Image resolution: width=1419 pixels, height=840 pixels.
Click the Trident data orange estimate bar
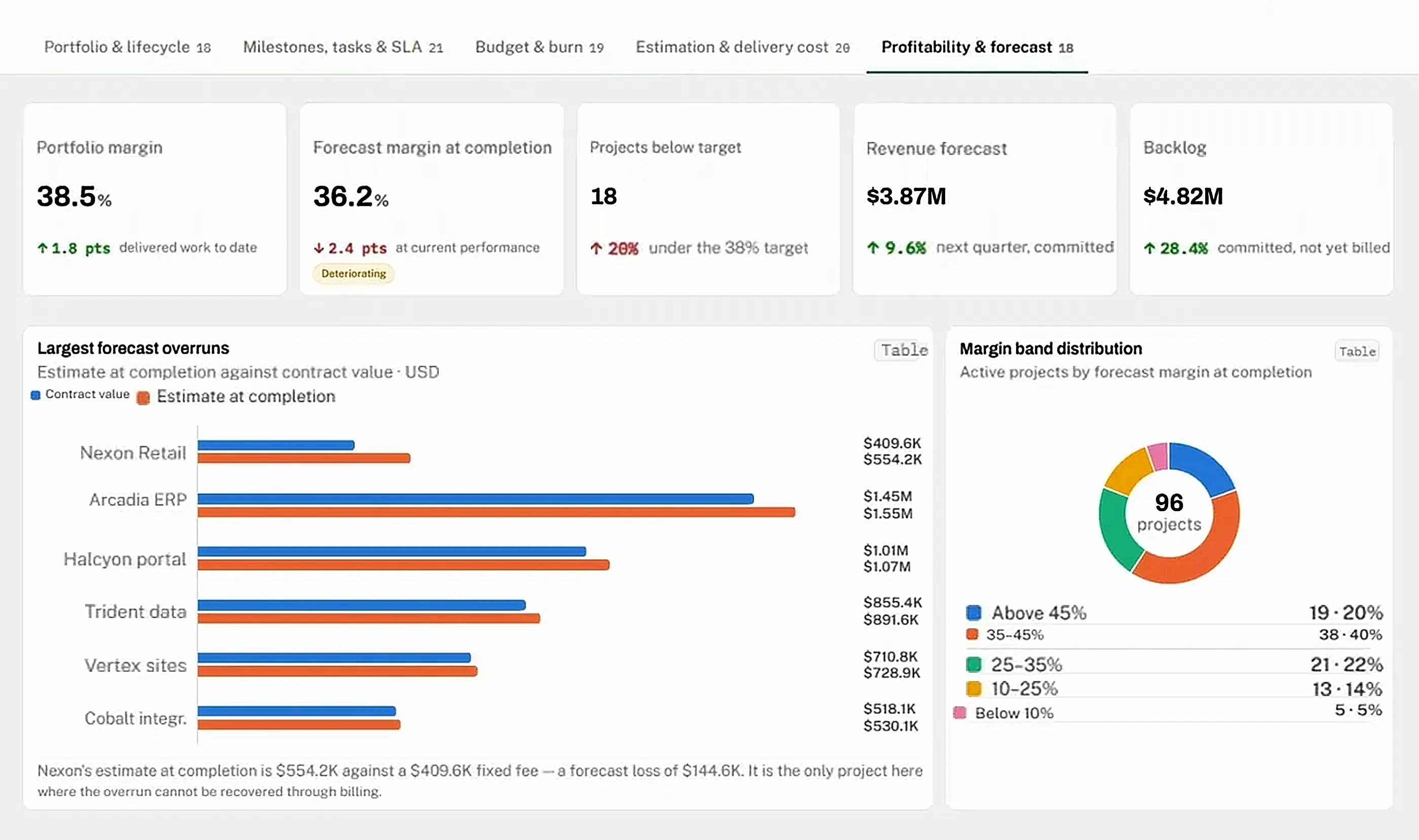(368, 618)
